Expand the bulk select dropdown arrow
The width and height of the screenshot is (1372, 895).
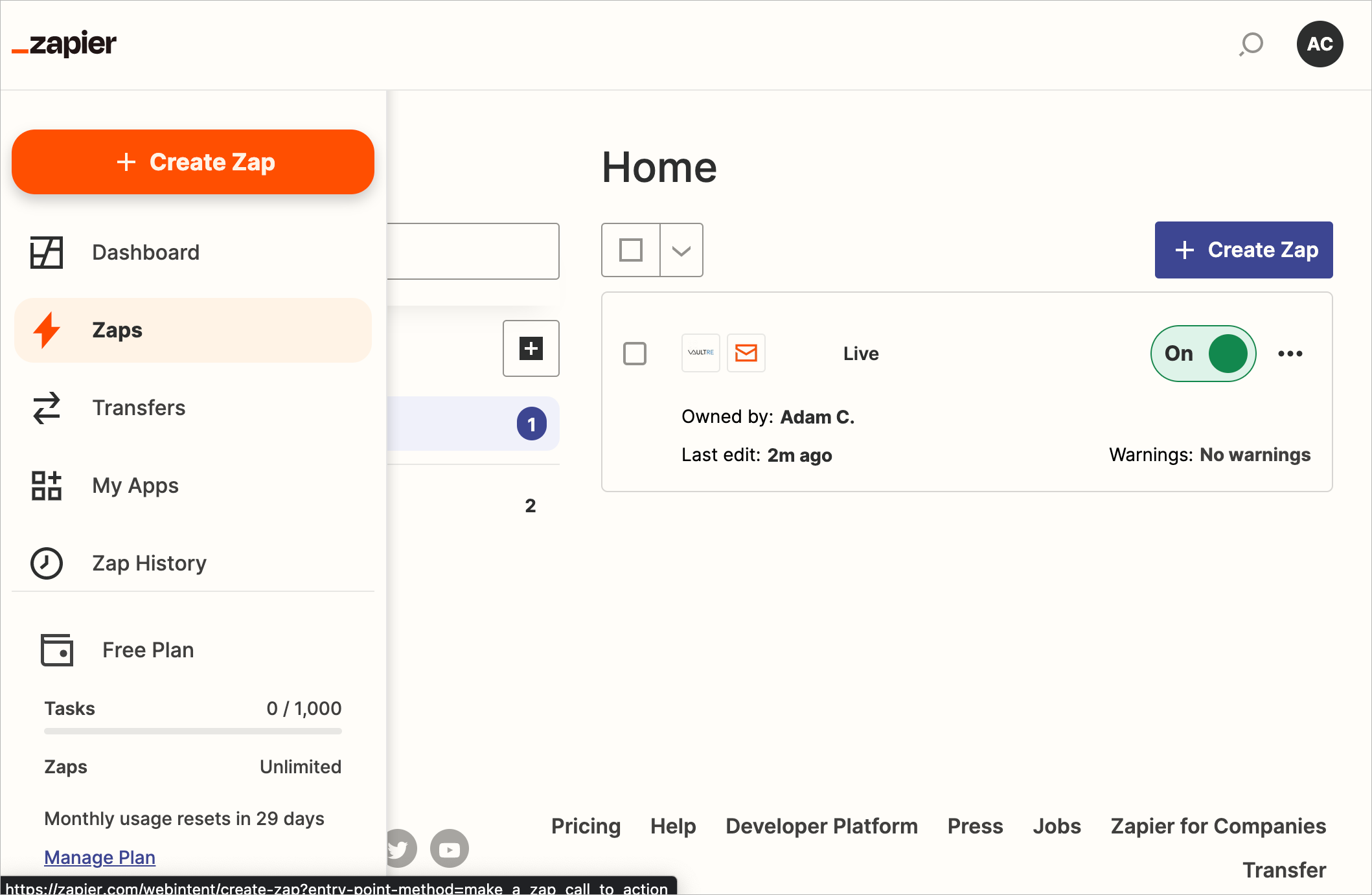tap(681, 250)
